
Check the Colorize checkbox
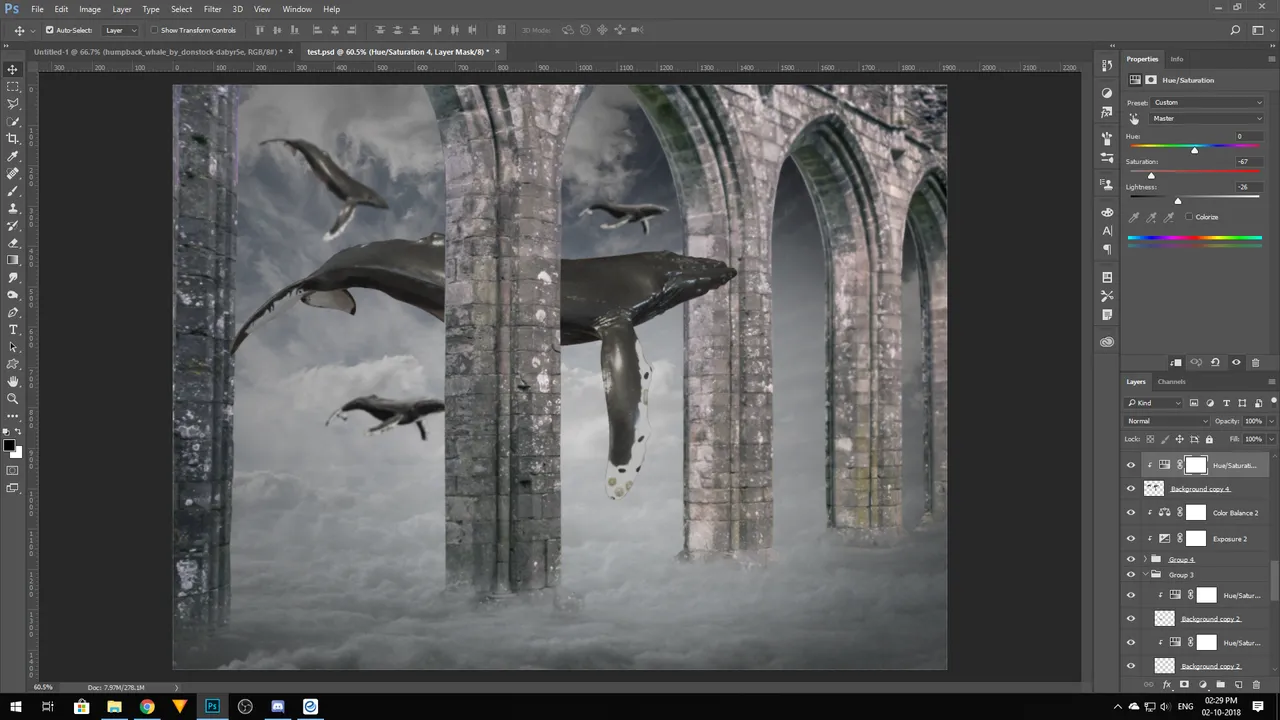click(x=1189, y=217)
